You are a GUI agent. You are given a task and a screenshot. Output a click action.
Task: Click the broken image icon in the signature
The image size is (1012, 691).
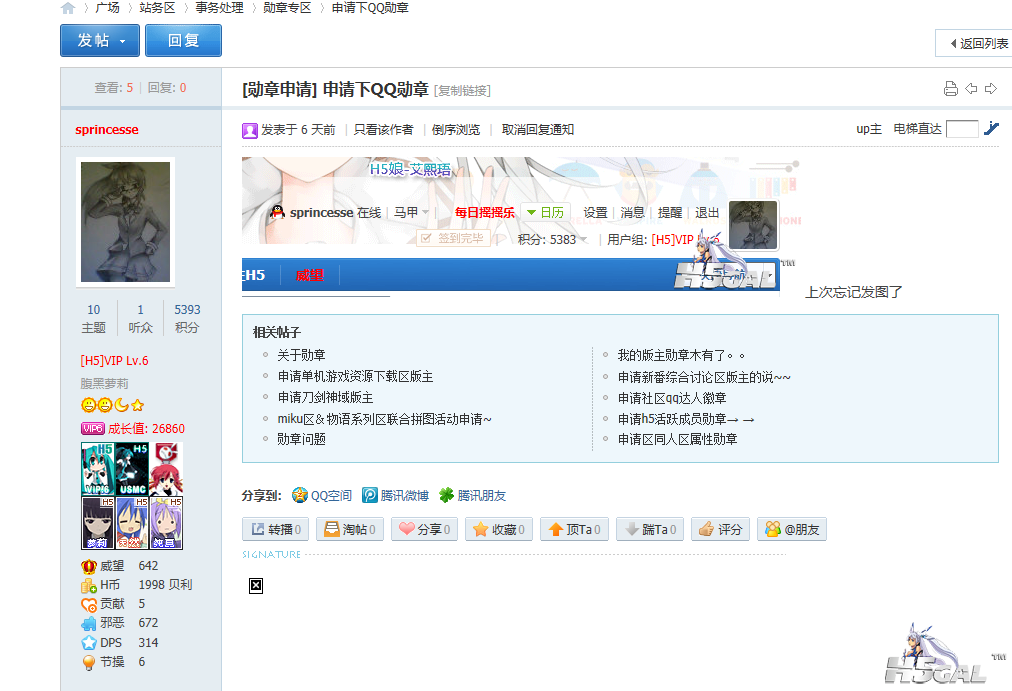click(256, 586)
